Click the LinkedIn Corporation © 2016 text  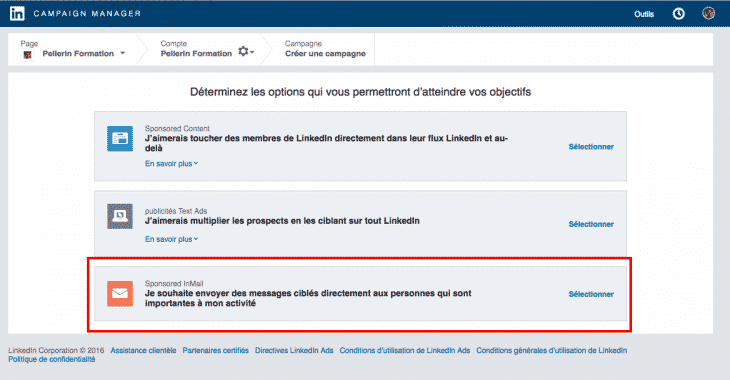tap(56, 350)
